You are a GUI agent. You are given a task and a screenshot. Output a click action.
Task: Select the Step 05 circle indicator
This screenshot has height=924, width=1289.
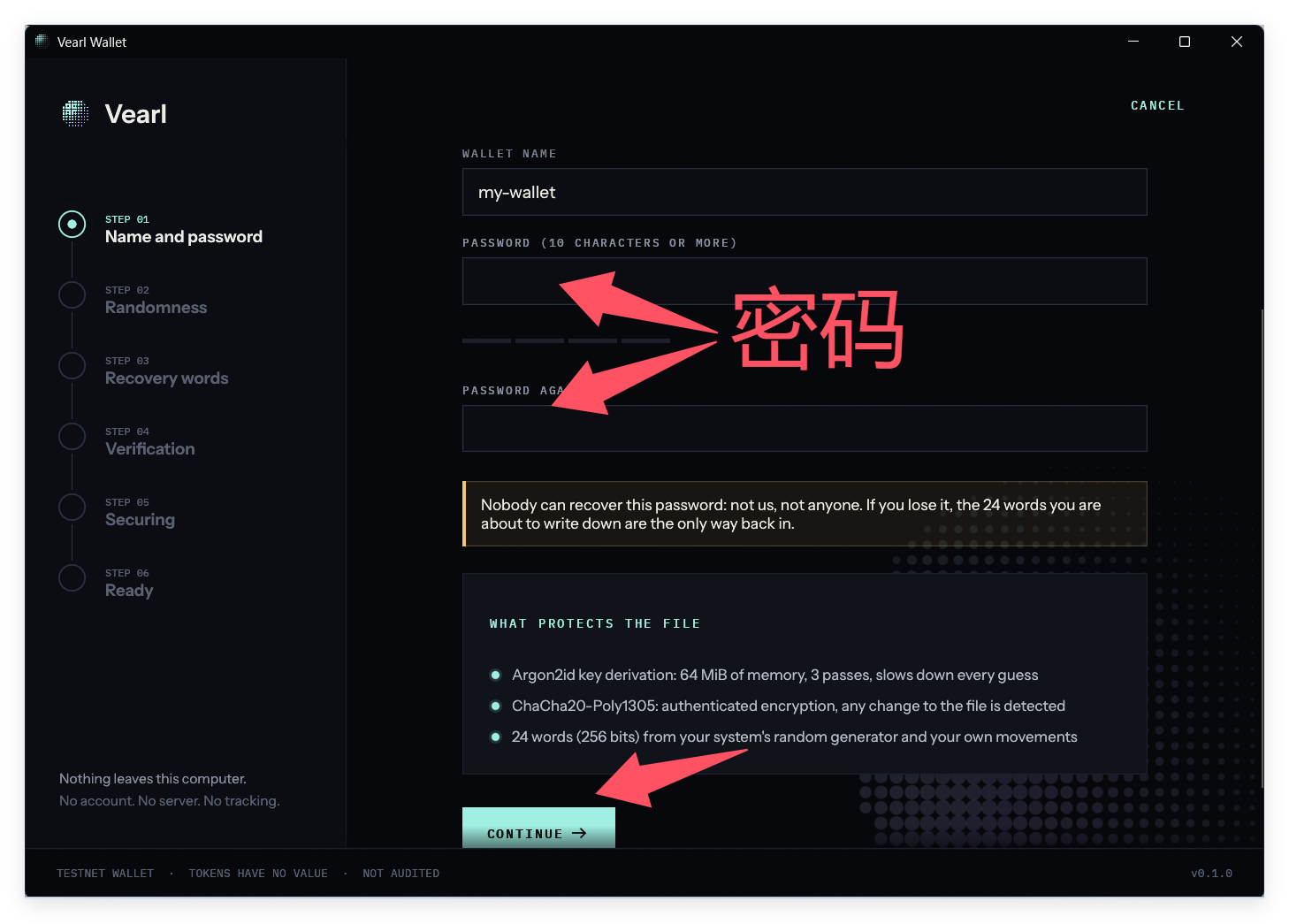72,508
